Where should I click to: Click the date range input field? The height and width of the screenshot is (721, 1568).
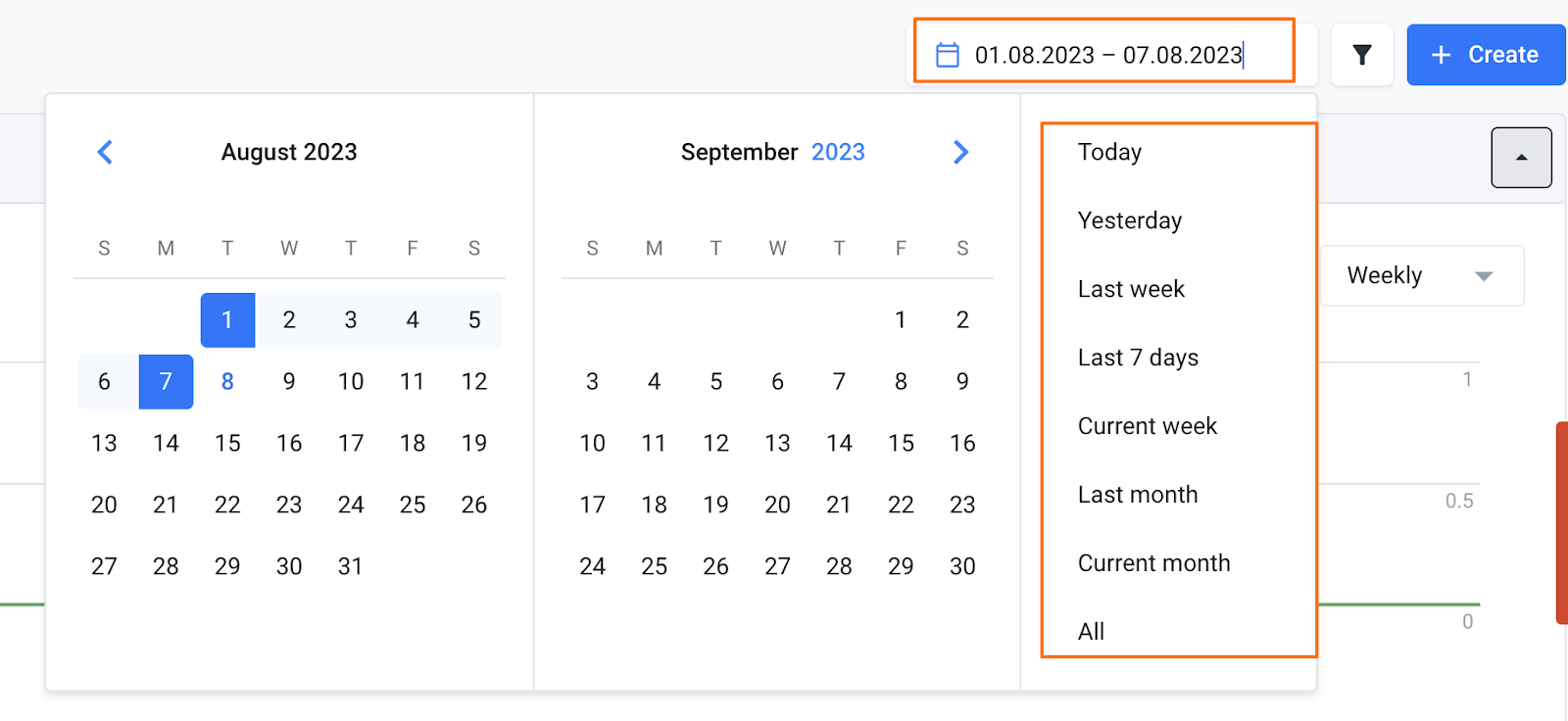click(1107, 55)
